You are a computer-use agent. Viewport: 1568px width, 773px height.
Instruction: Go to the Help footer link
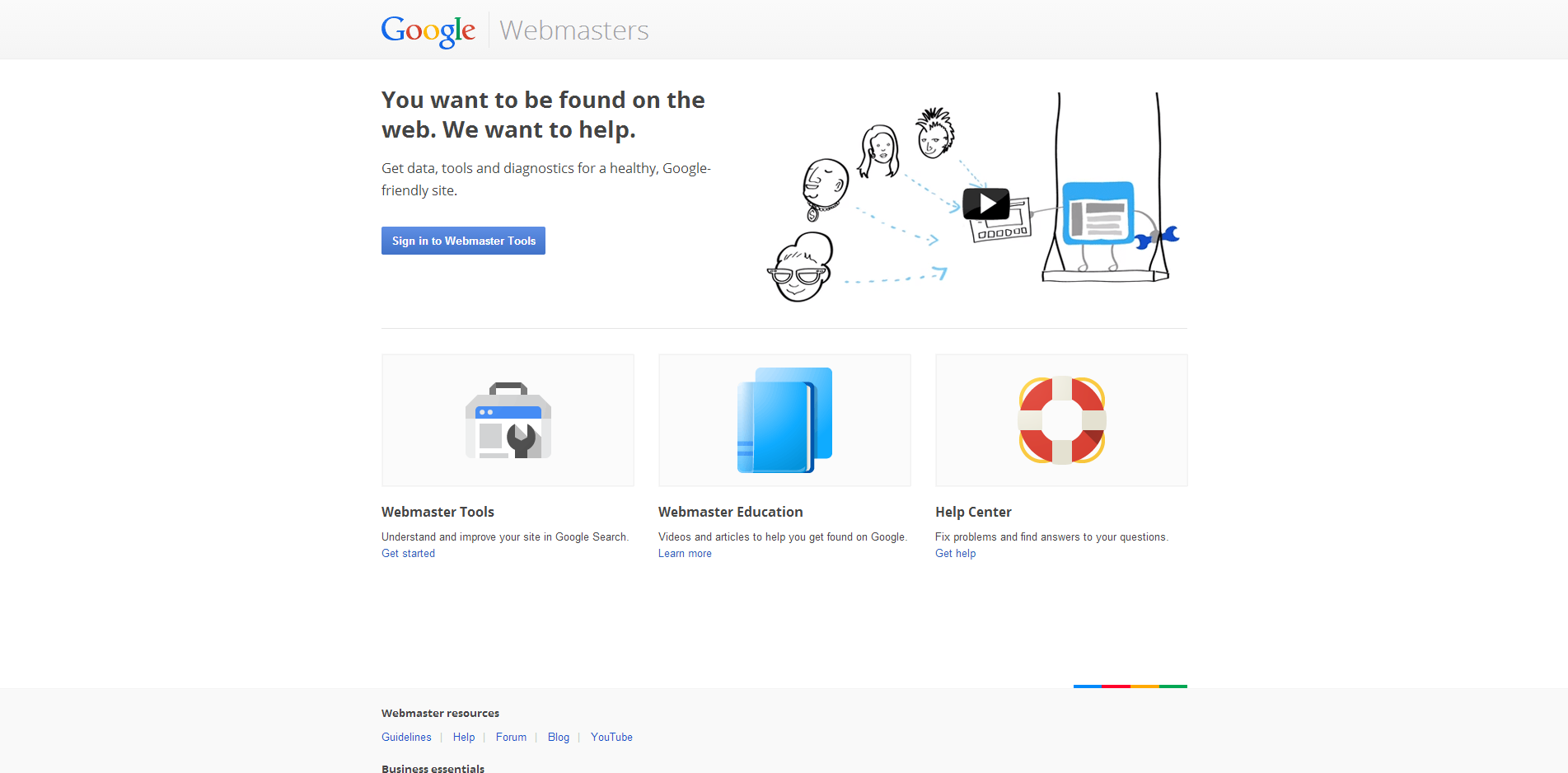point(464,738)
